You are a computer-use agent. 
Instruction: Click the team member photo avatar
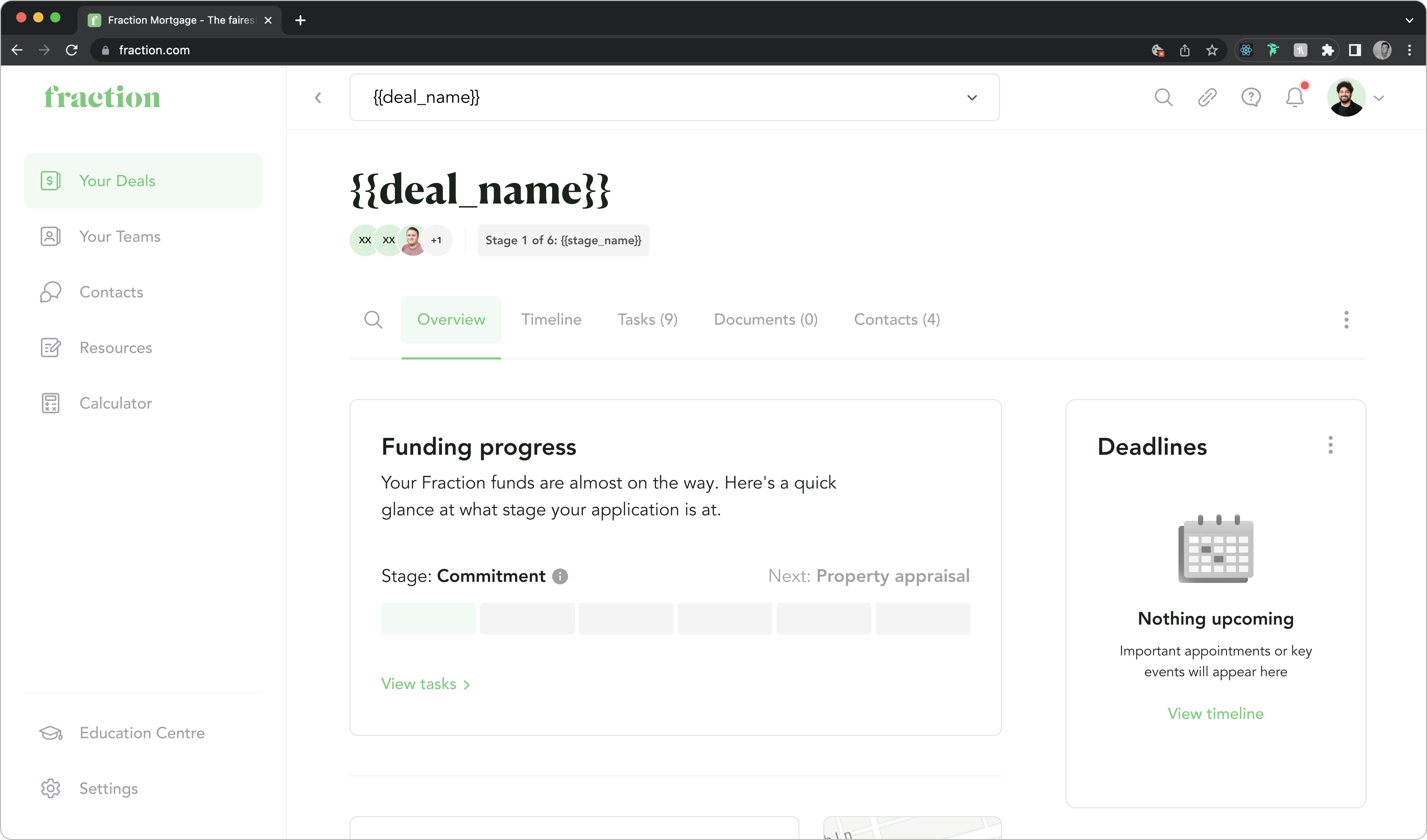(x=413, y=240)
